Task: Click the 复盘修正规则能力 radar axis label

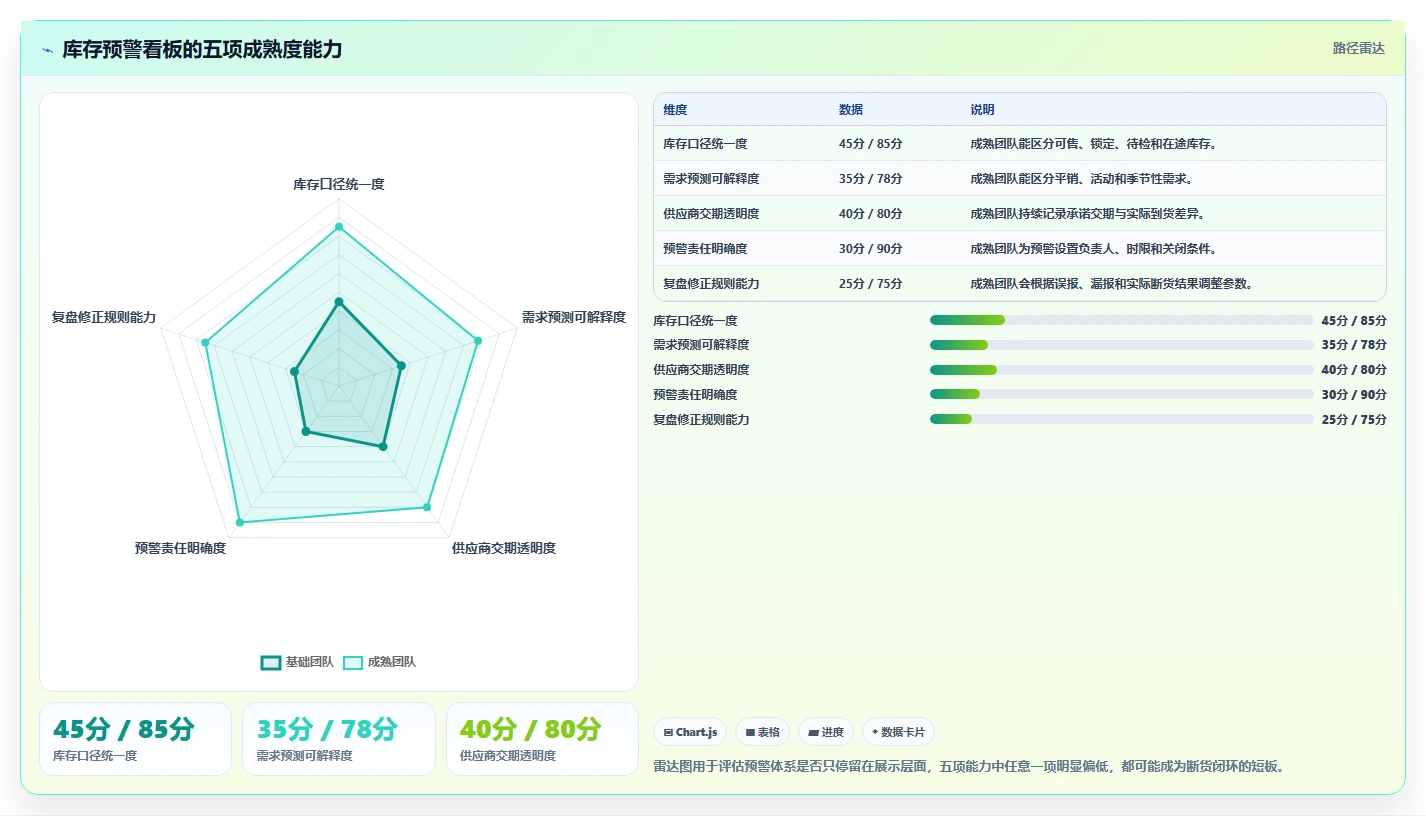Action: [x=104, y=317]
